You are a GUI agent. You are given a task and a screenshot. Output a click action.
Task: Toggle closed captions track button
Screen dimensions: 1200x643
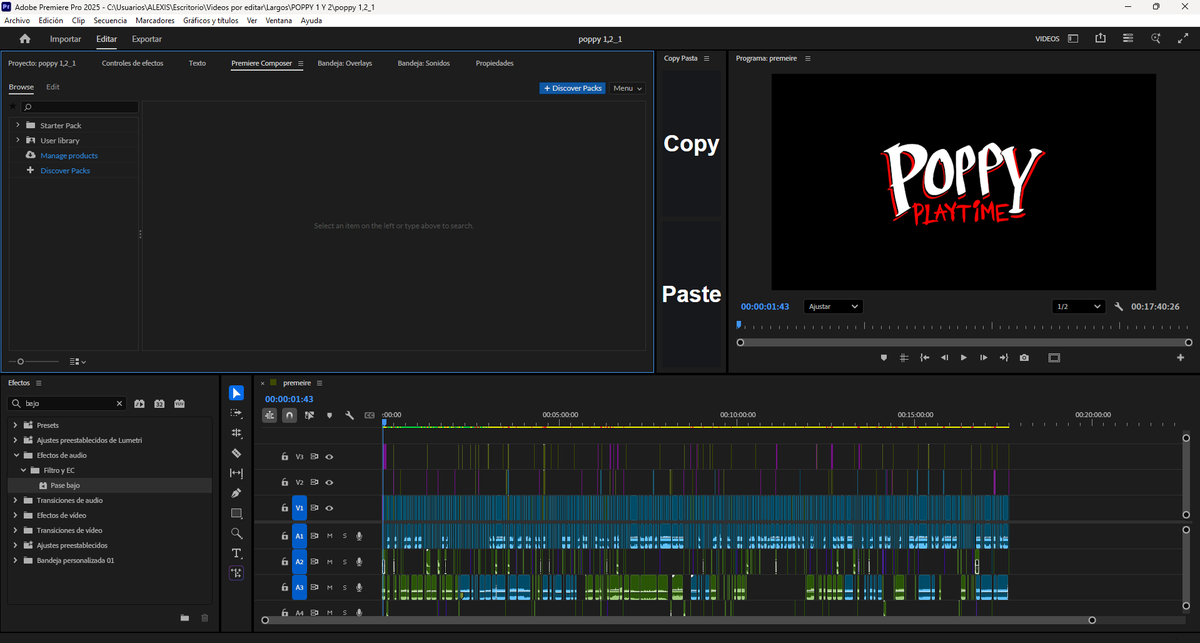point(369,415)
